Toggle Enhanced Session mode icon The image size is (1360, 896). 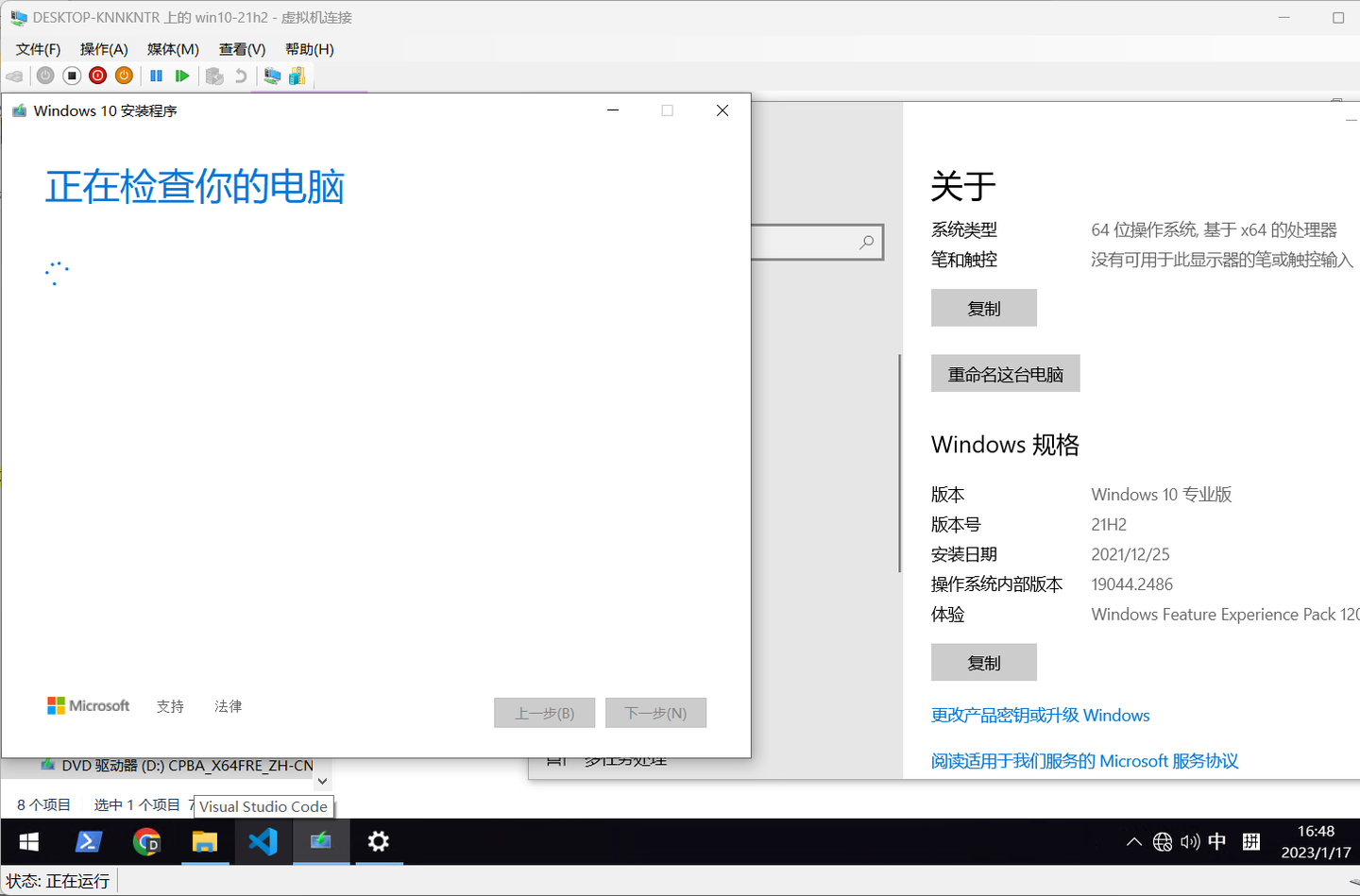[272, 76]
